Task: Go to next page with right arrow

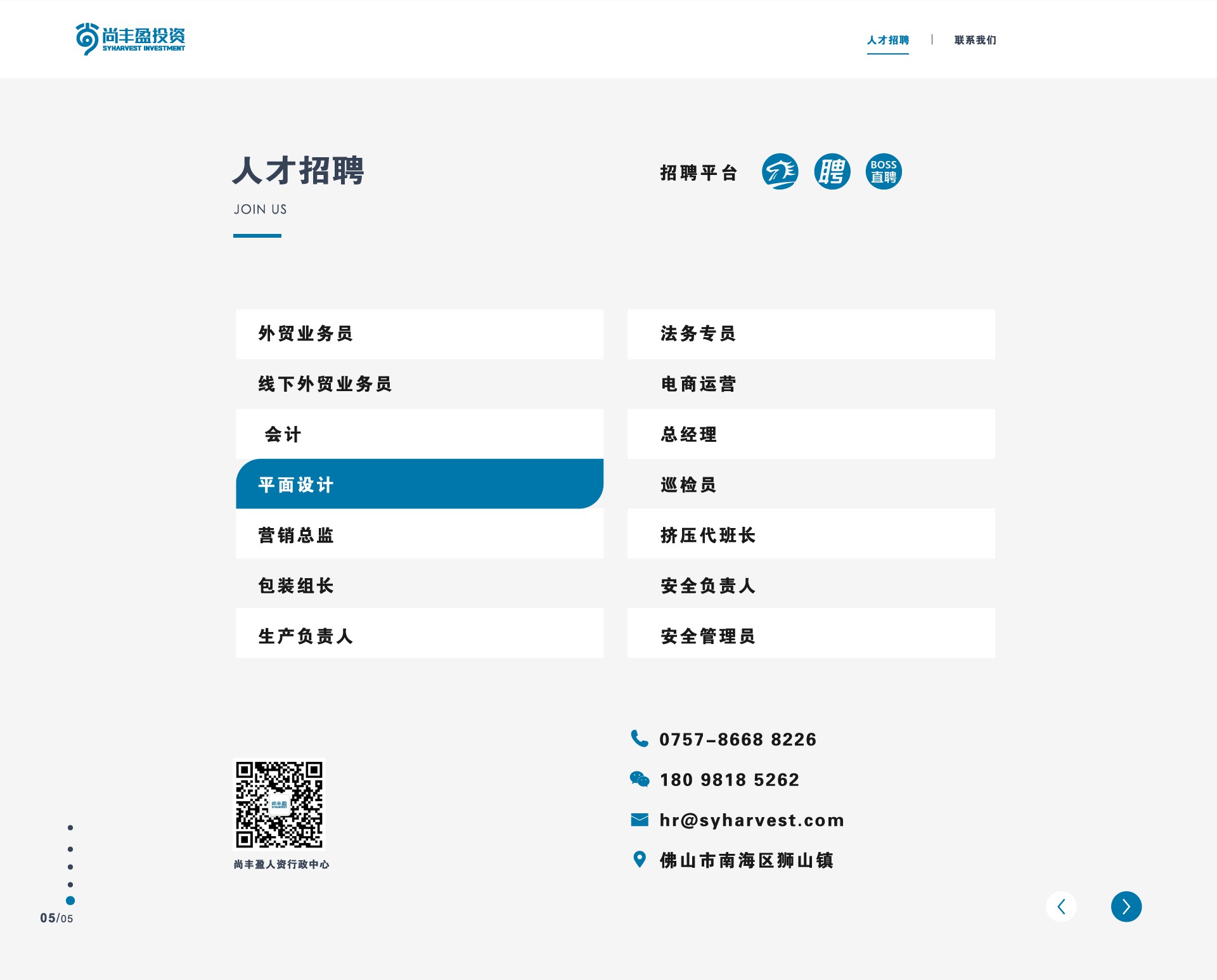Action: (1126, 906)
